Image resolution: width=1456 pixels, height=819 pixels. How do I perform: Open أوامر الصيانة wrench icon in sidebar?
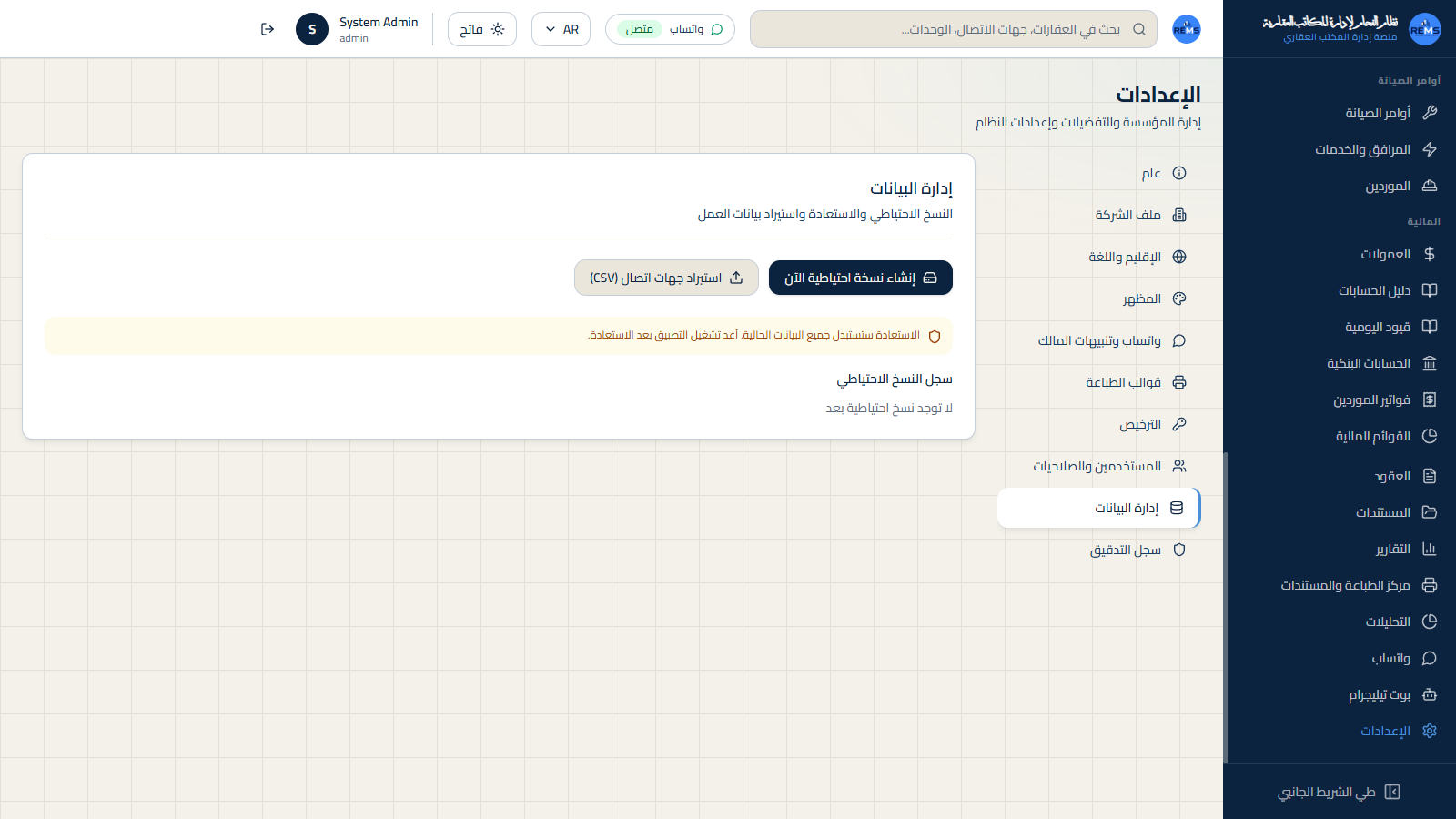click(1430, 113)
